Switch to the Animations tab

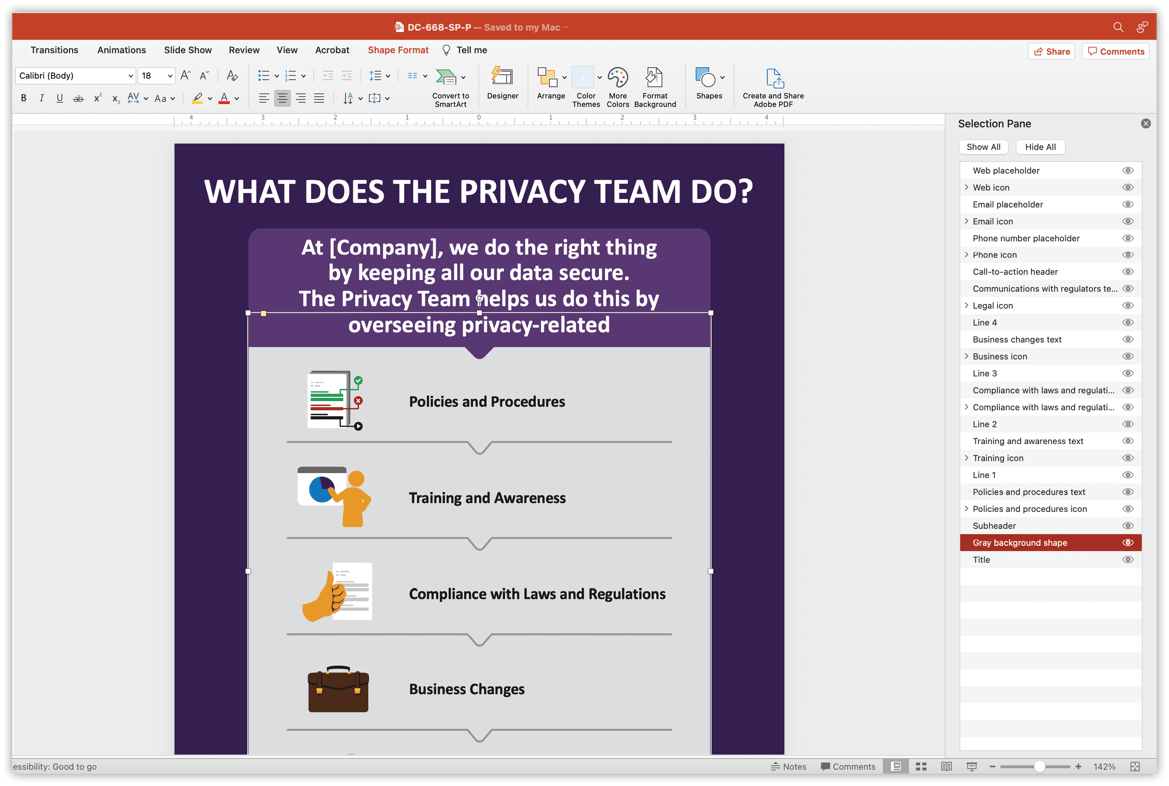click(x=121, y=49)
